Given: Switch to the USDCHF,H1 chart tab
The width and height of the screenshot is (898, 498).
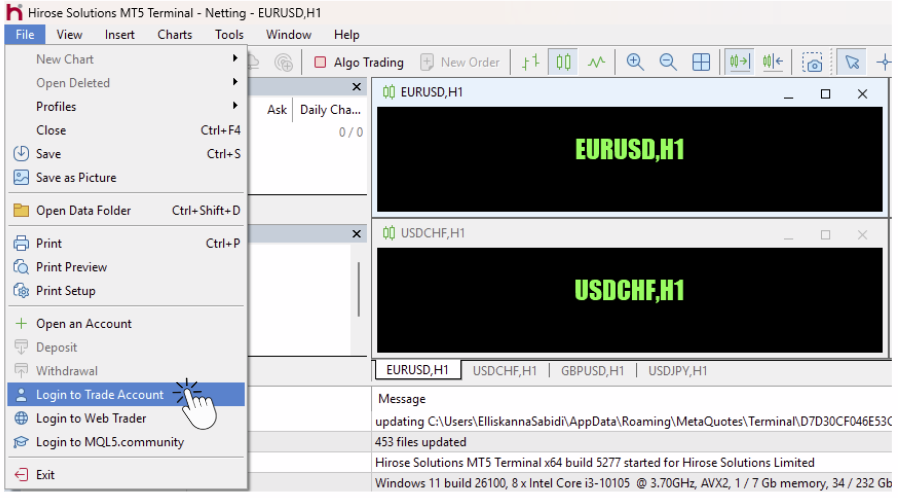Looking at the screenshot, I should pos(504,370).
